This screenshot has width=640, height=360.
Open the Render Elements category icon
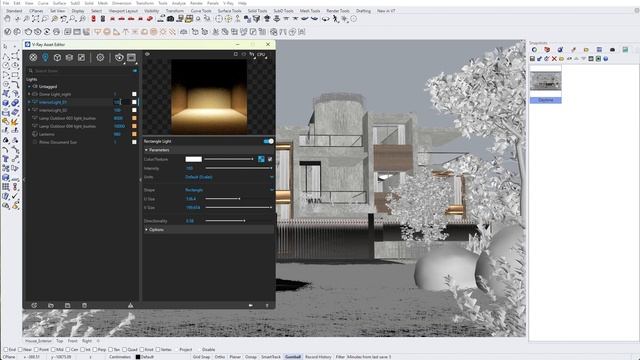pos(69,58)
